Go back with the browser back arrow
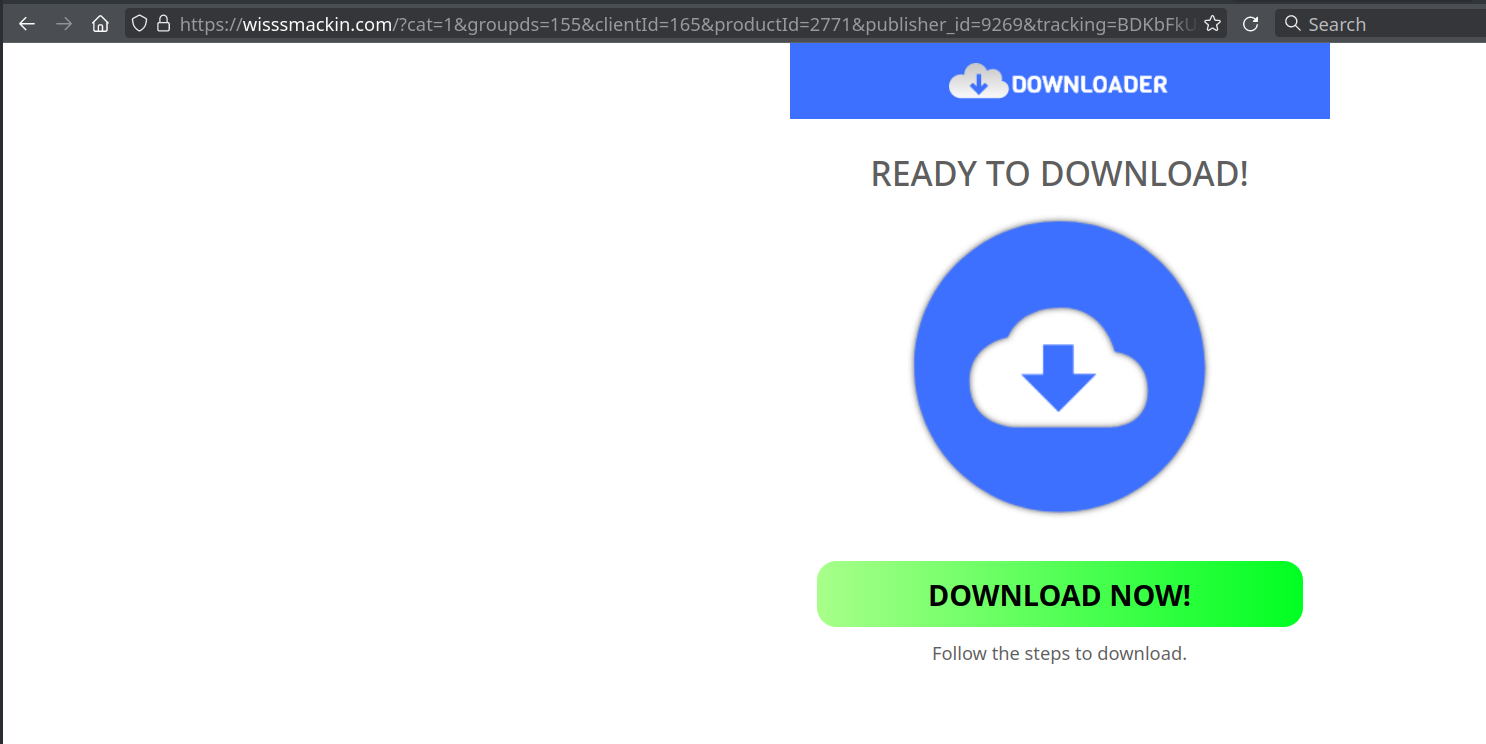 27,24
